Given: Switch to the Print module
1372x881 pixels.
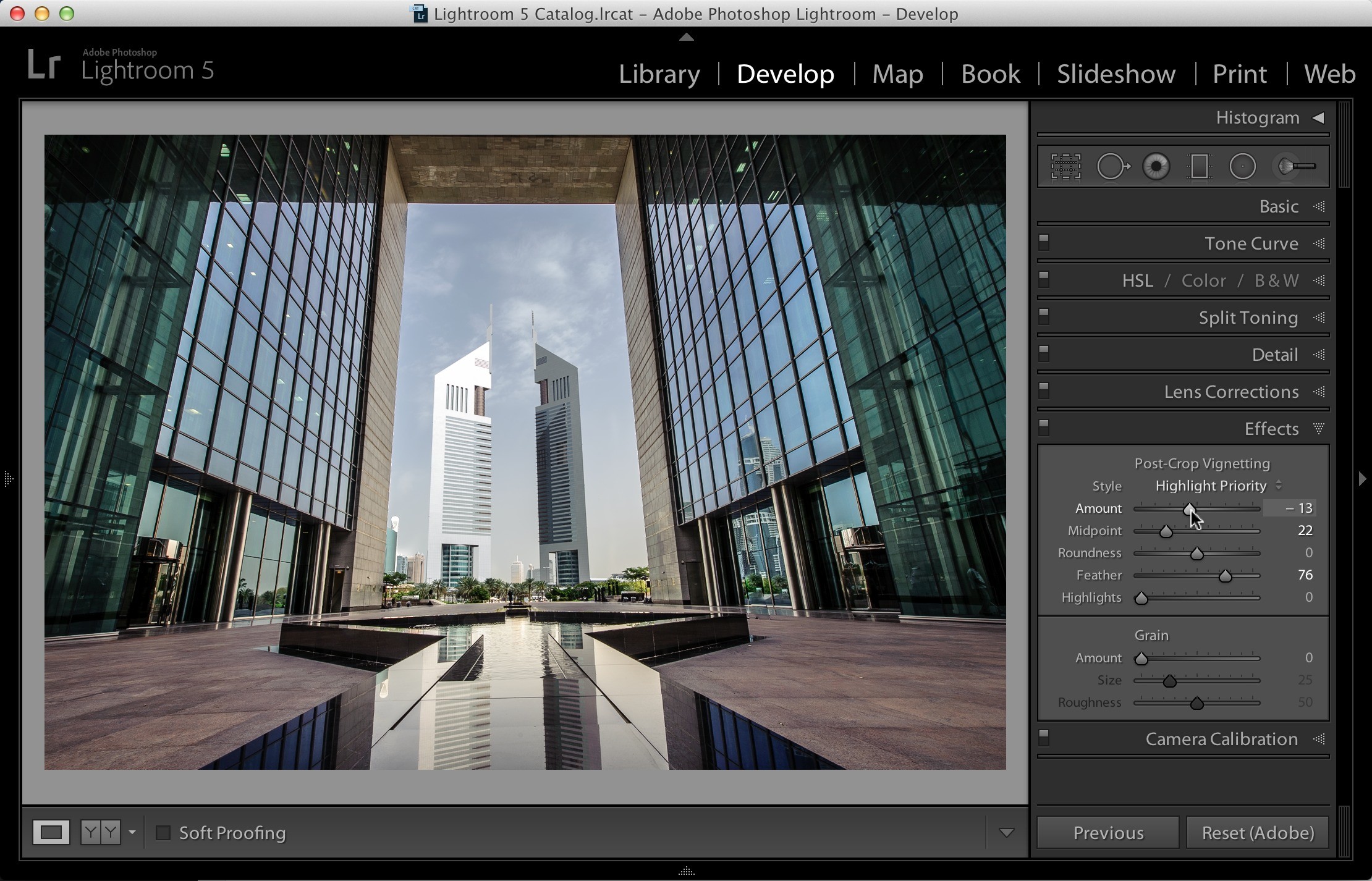Looking at the screenshot, I should tap(1239, 74).
